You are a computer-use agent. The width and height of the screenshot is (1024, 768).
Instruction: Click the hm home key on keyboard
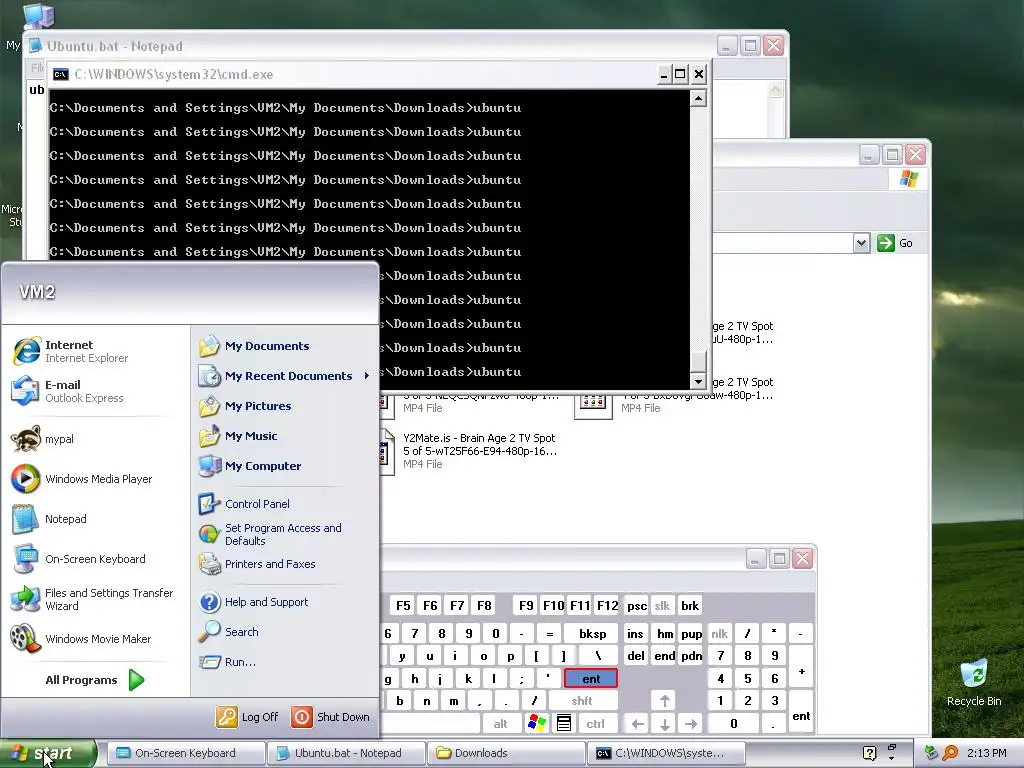point(665,633)
